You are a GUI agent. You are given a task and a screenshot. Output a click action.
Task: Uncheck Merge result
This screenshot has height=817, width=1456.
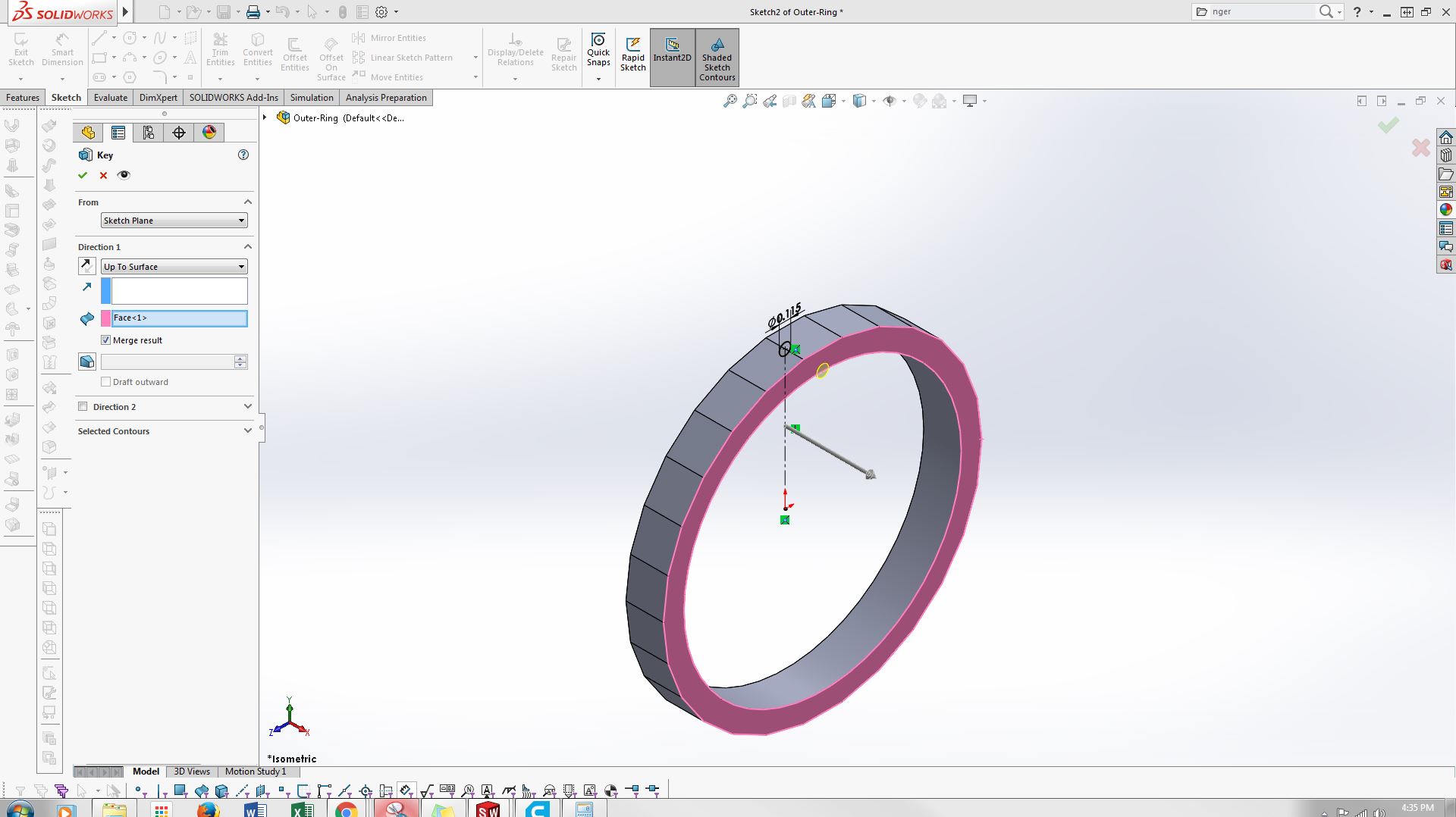pyautogui.click(x=106, y=340)
